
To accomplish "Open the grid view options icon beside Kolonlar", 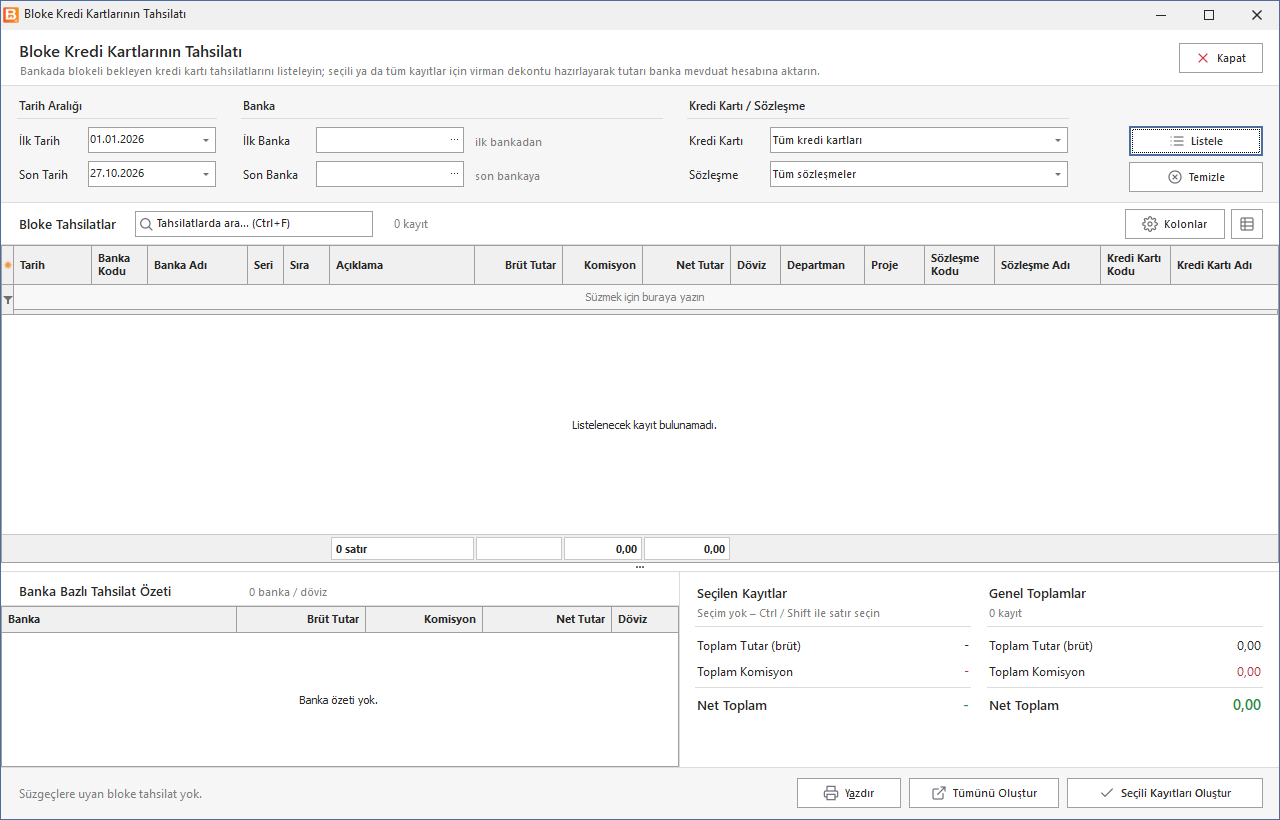I will click(1247, 224).
